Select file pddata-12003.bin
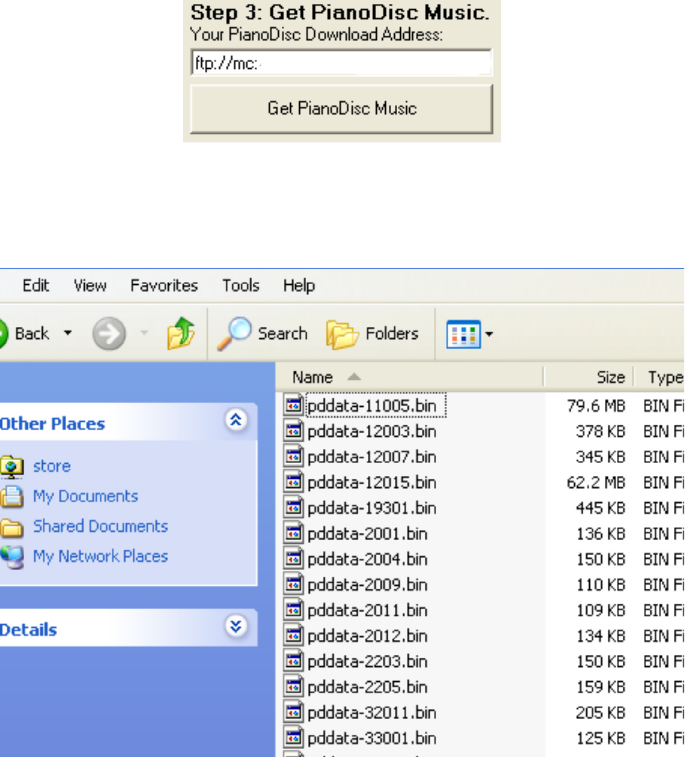 (372, 432)
